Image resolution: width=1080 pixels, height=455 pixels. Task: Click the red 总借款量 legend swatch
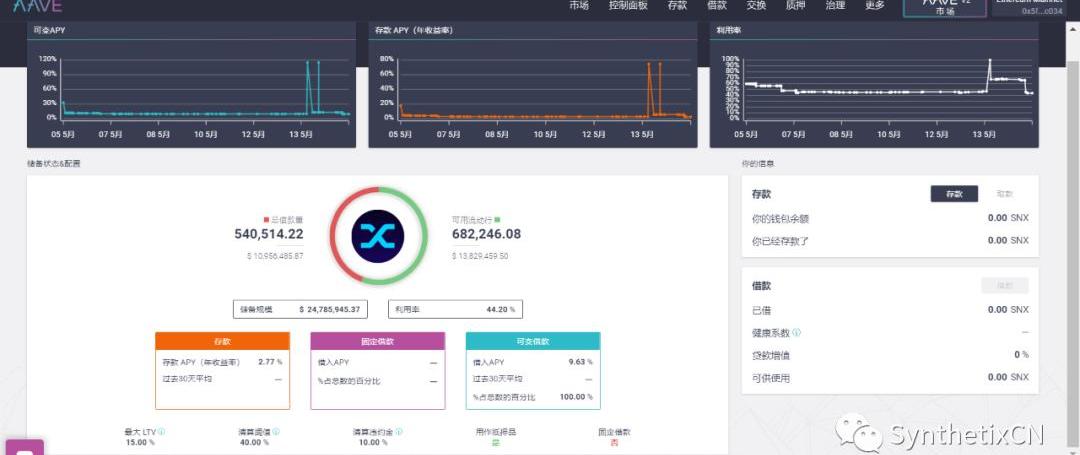[x=266, y=219]
